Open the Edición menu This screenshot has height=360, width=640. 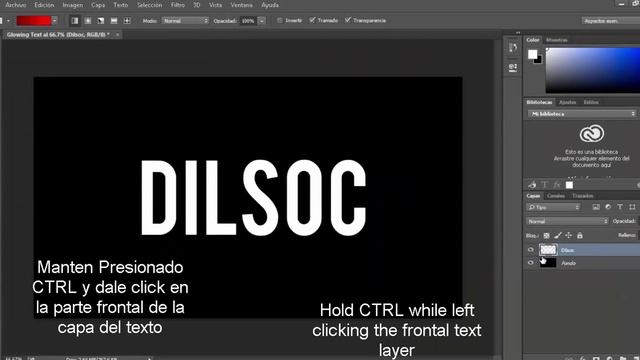coord(44,5)
